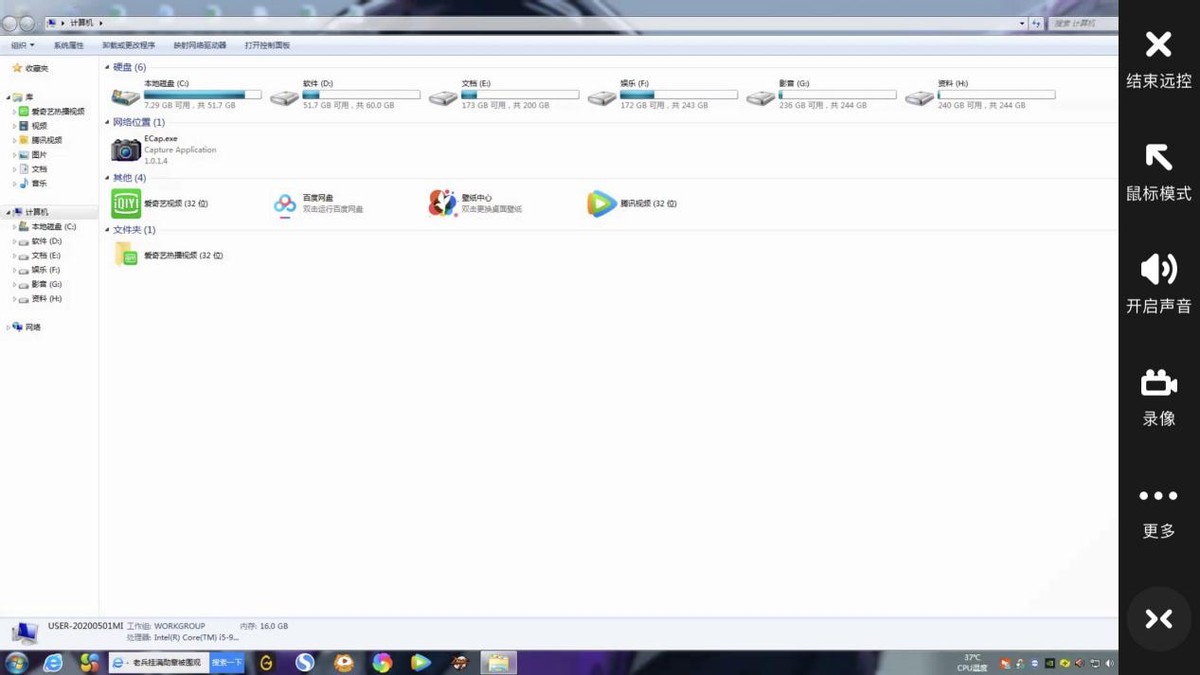Image resolution: width=1200 pixels, height=675 pixels.
Task: Switch to 鼠标模式 mouse mode
Action: coord(1158,170)
